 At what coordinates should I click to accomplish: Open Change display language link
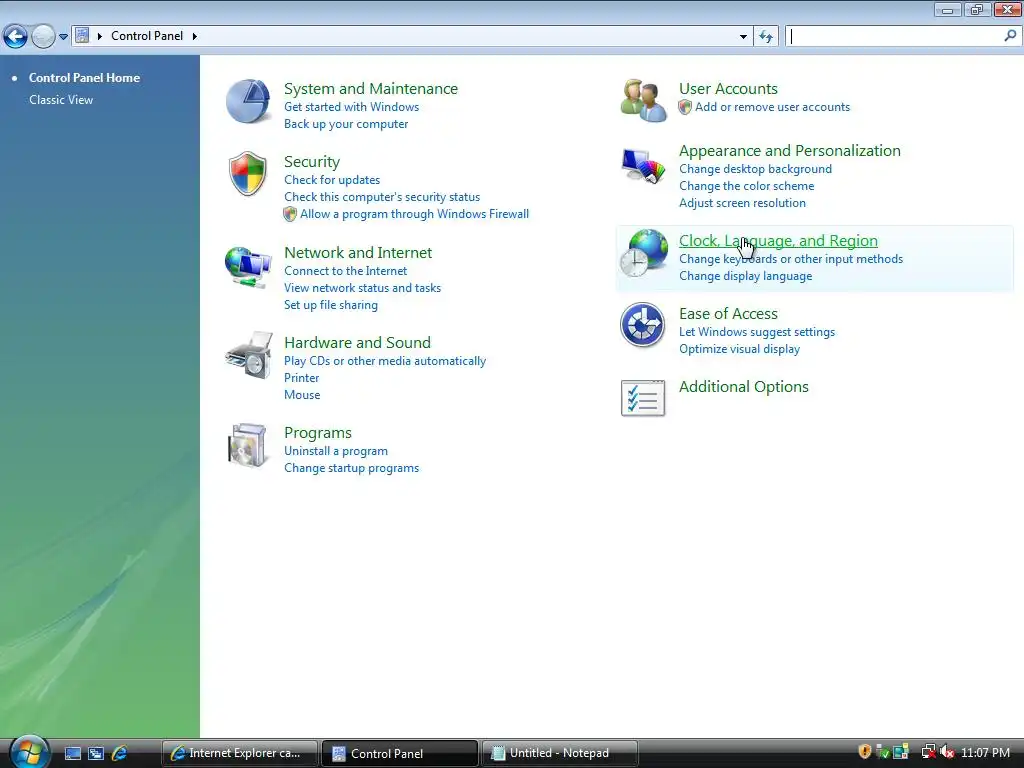pos(745,276)
